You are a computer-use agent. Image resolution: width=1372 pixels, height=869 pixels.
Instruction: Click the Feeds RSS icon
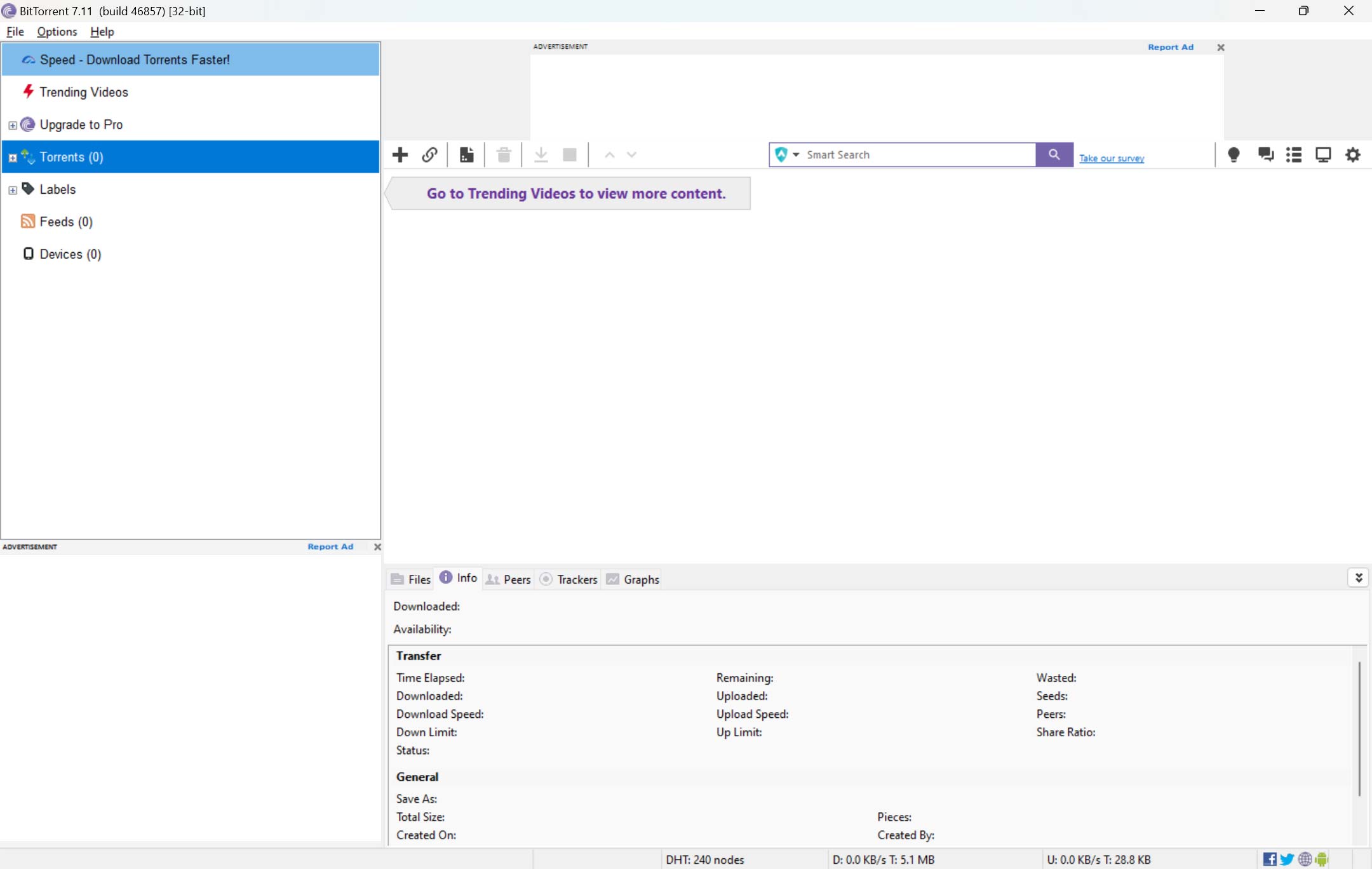(28, 221)
